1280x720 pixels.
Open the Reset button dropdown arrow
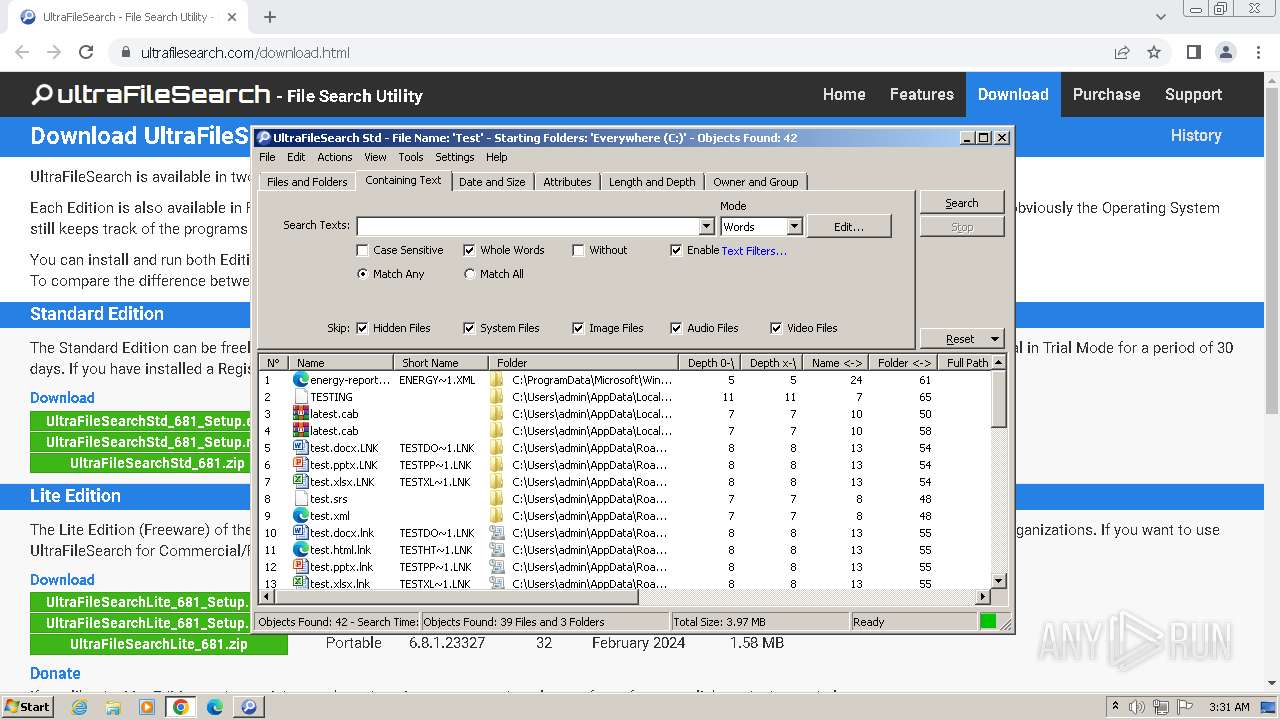click(x=994, y=339)
